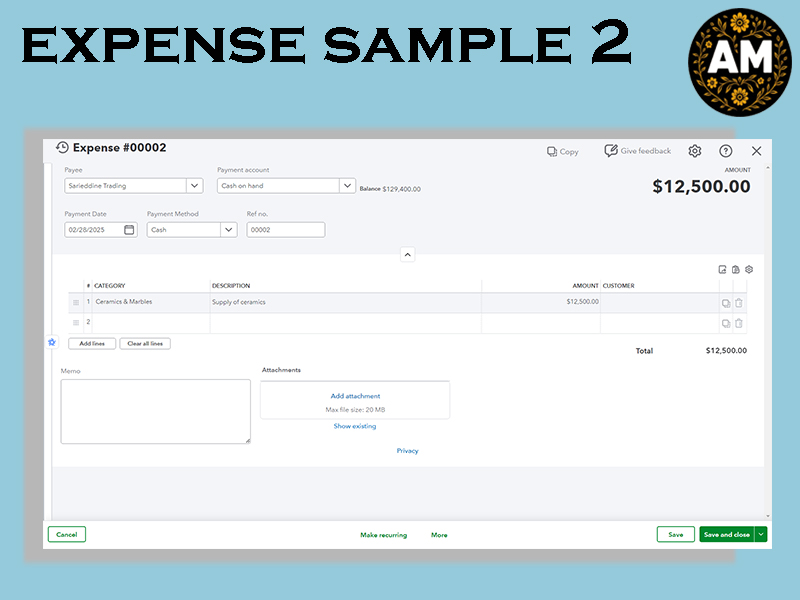Viewport: 800px width, 600px height.
Task: Open Give feedback
Action: 638,151
